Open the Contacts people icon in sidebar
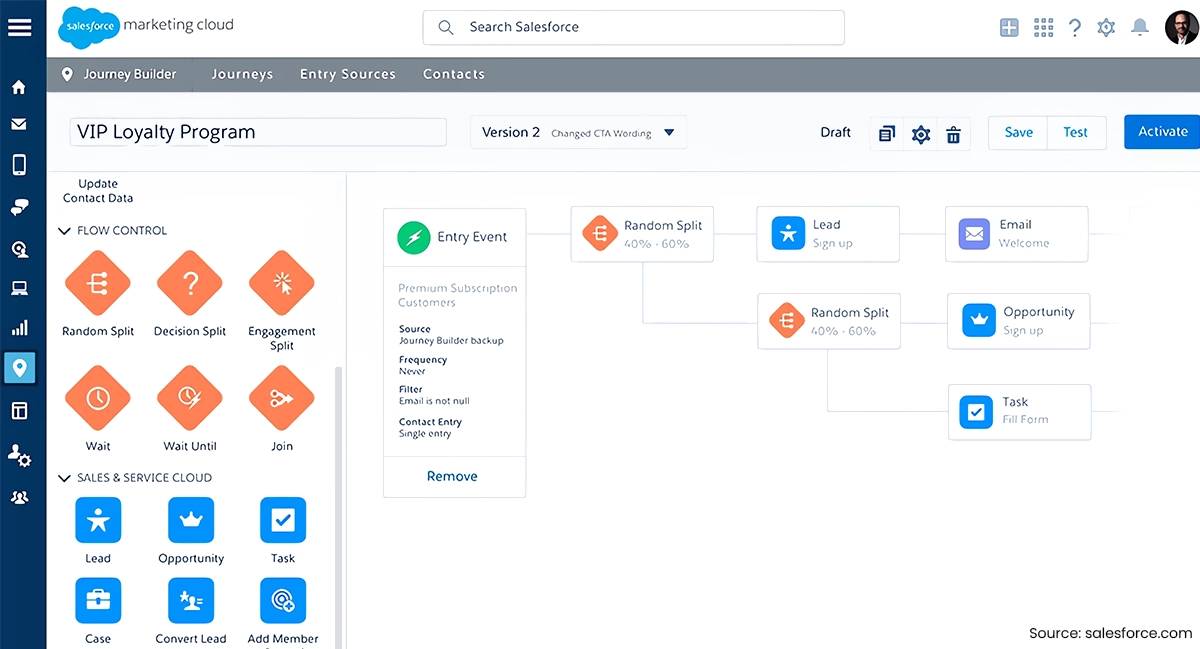The height and width of the screenshot is (649, 1200). (x=19, y=497)
